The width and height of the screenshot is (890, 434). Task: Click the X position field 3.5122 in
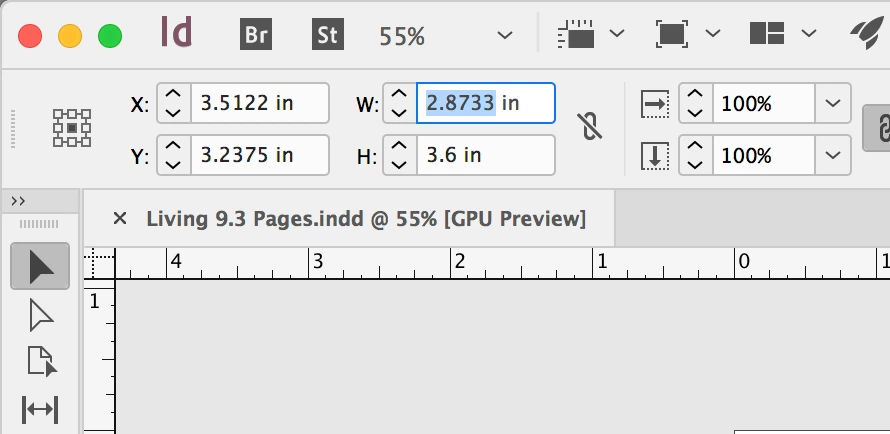[259, 103]
